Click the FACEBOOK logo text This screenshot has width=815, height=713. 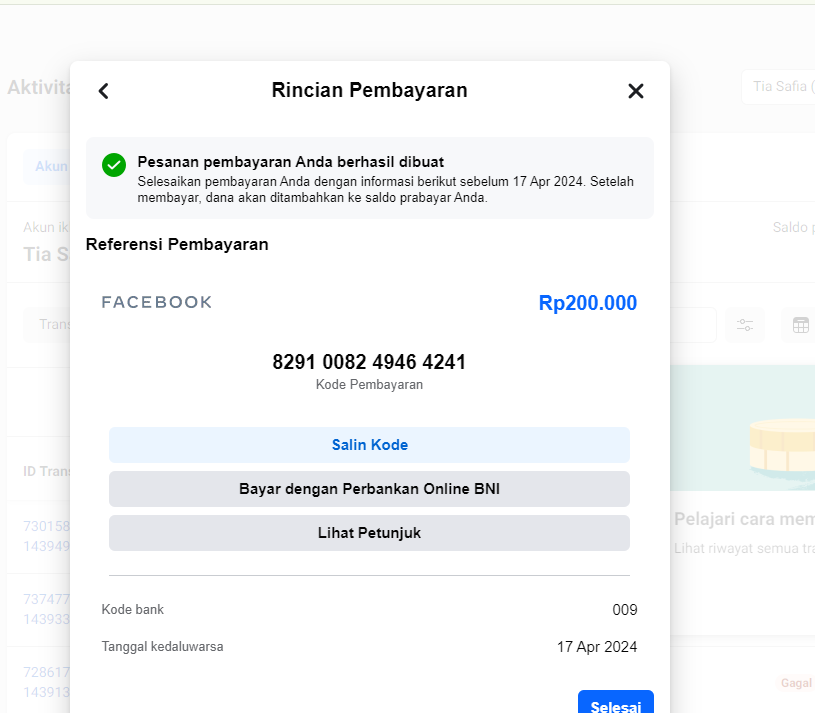(x=156, y=302)
